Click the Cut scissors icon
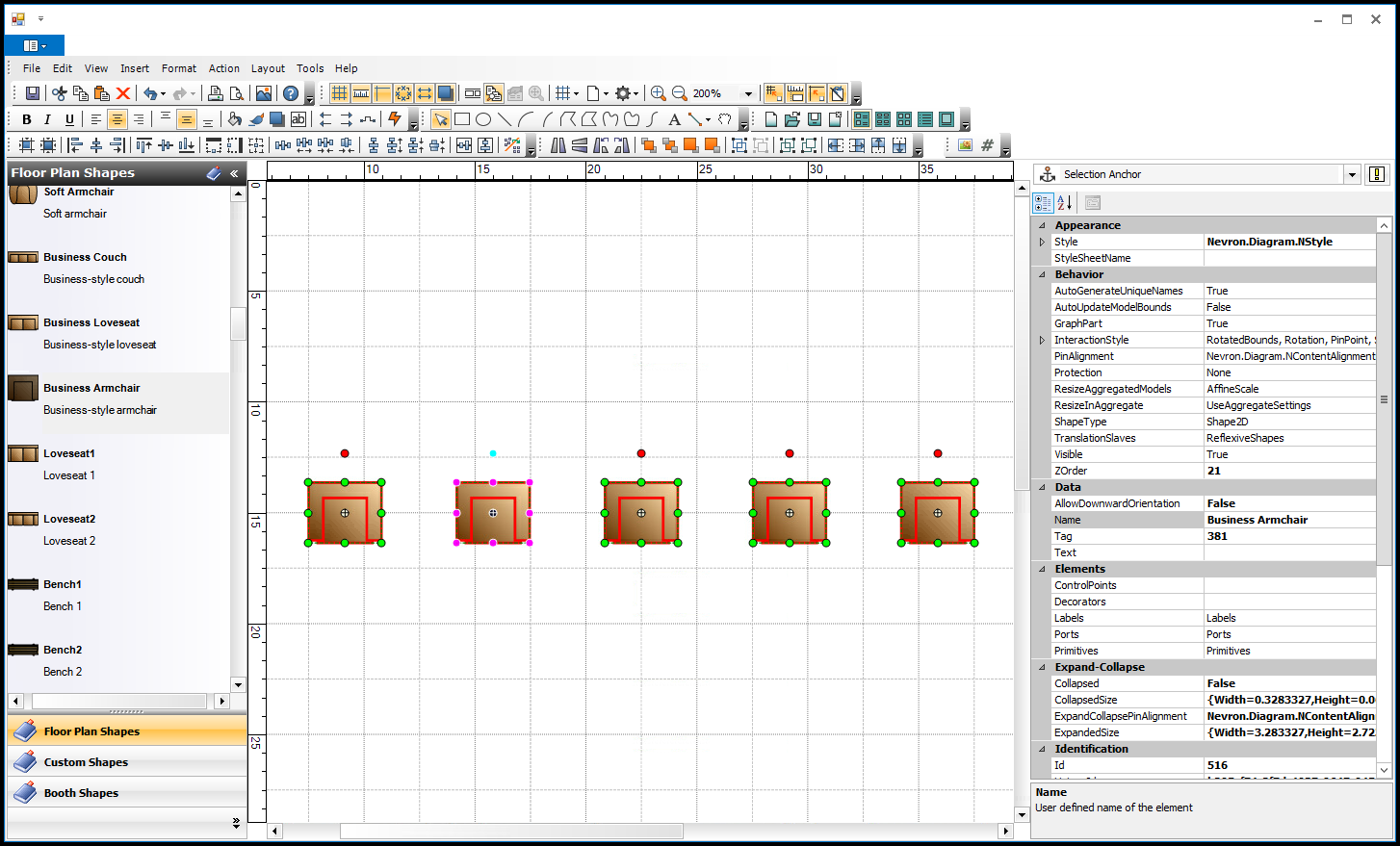Image resolution: width=1400 pixels, height=846 pixels. pyautogui.click(x=60, y=93)
